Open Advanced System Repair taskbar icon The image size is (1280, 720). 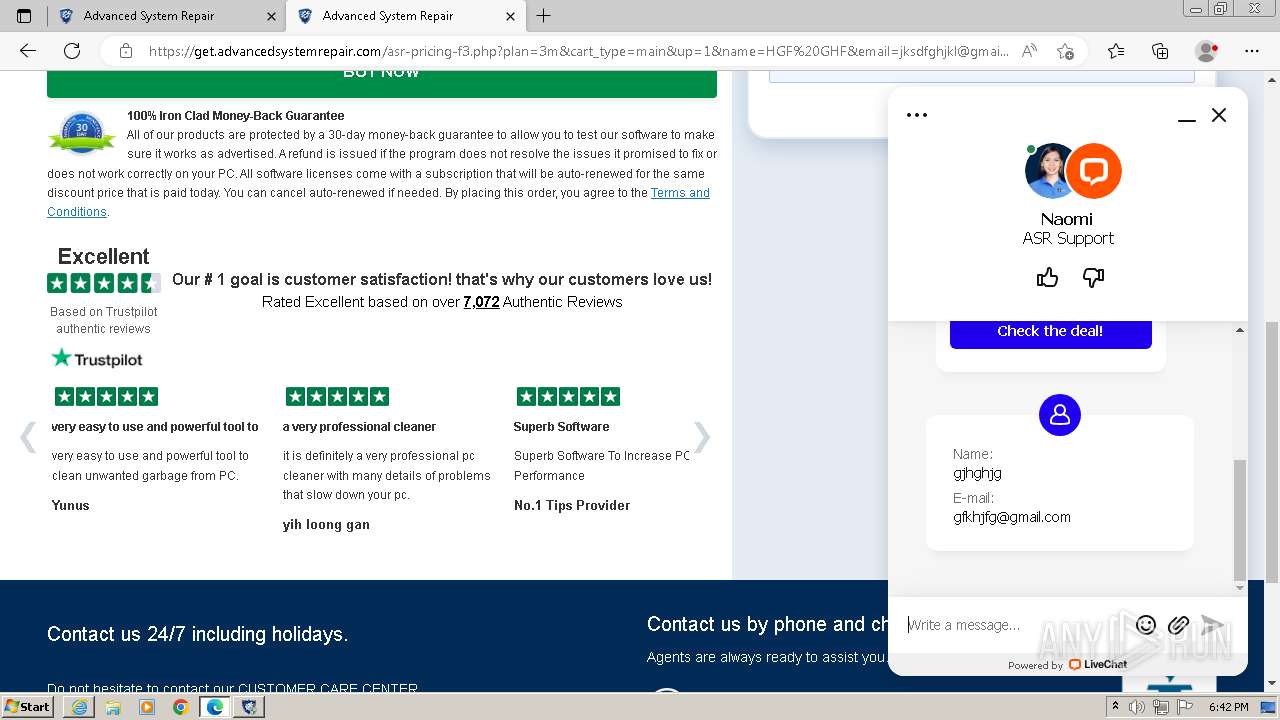pos(249,707)
